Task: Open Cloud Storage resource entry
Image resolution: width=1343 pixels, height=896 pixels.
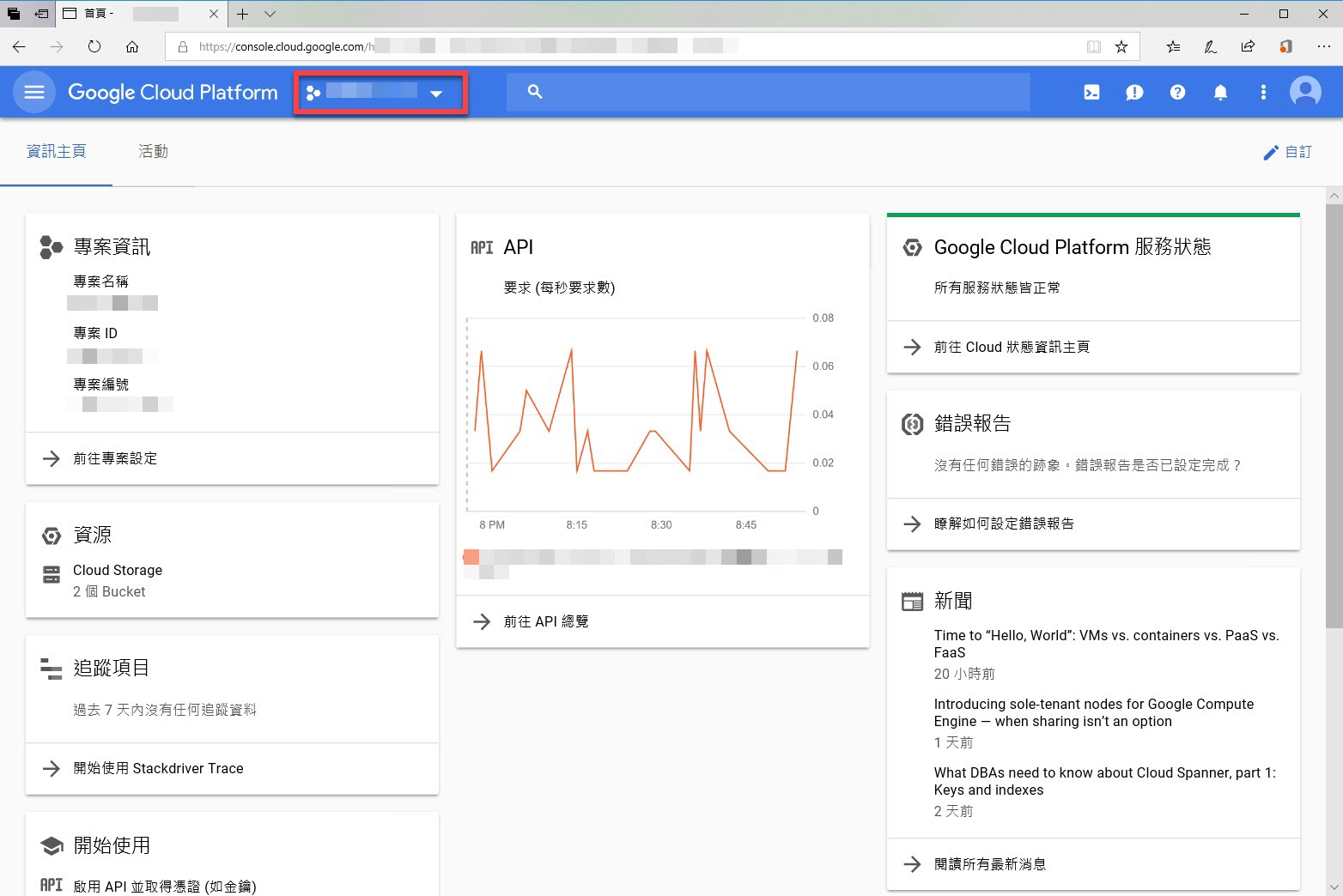Action: click(118, 570)
